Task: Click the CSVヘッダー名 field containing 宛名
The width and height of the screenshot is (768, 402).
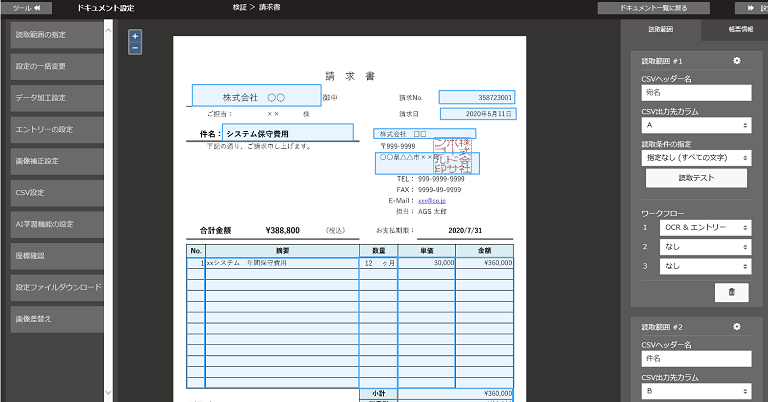Action: click(695, 93)
